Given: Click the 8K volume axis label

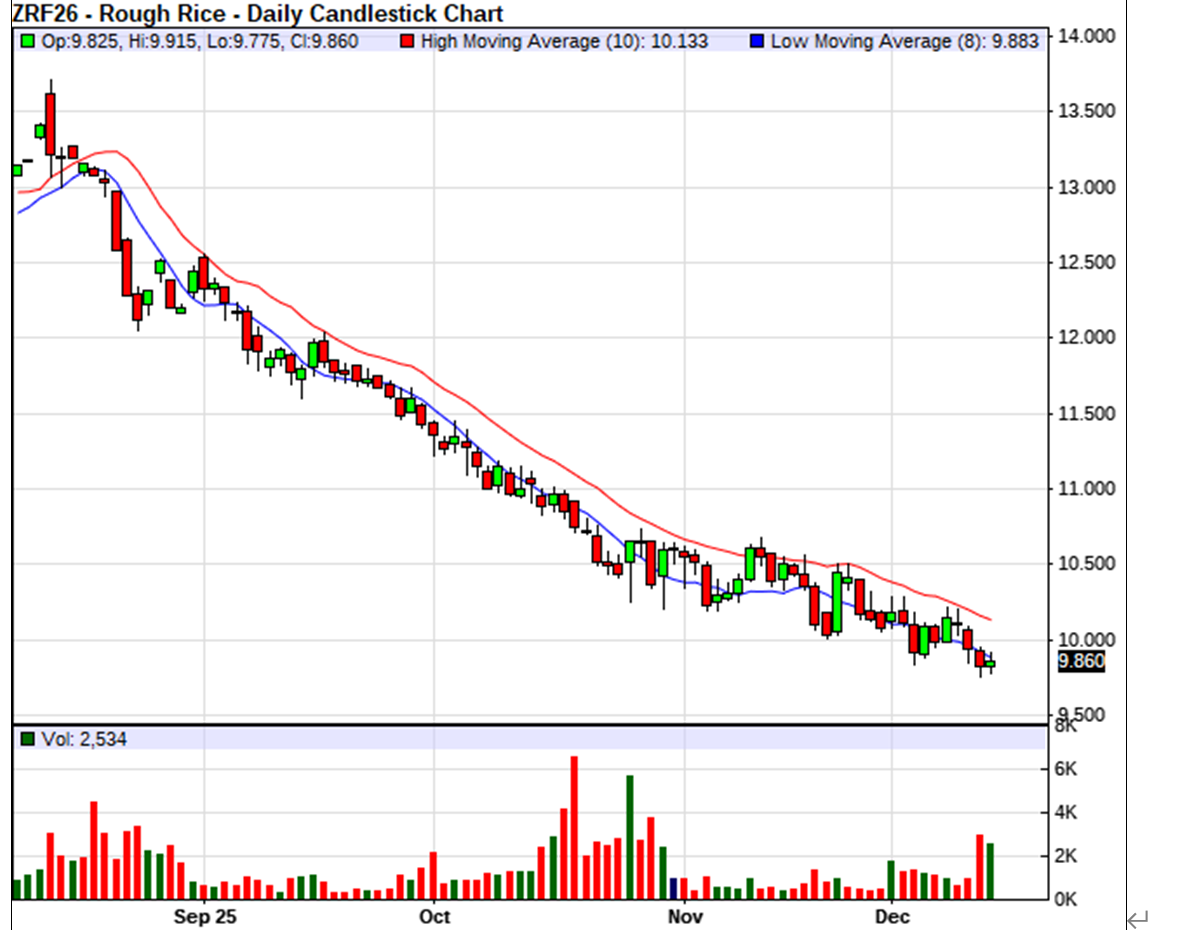Looking at the screenshot, I should click(x=1068, y=725).
